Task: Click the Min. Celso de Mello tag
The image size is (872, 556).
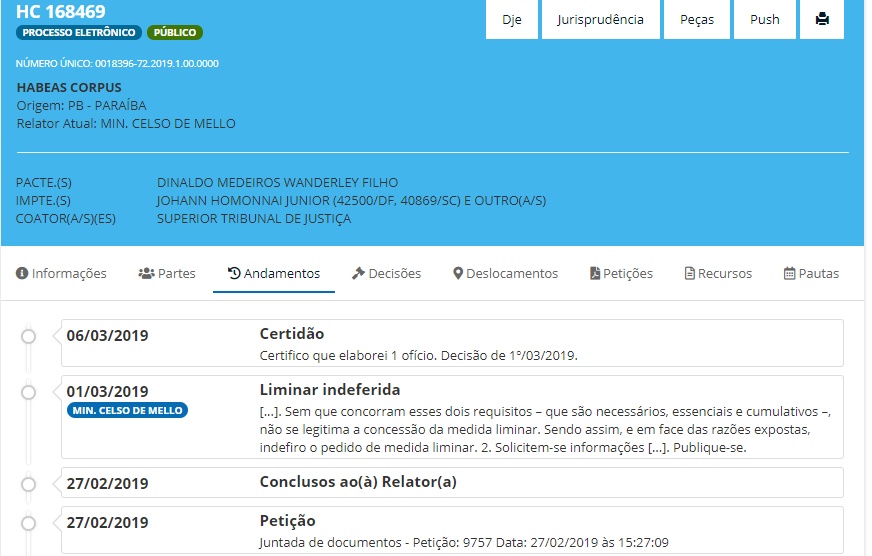Action: pos(128,410)
